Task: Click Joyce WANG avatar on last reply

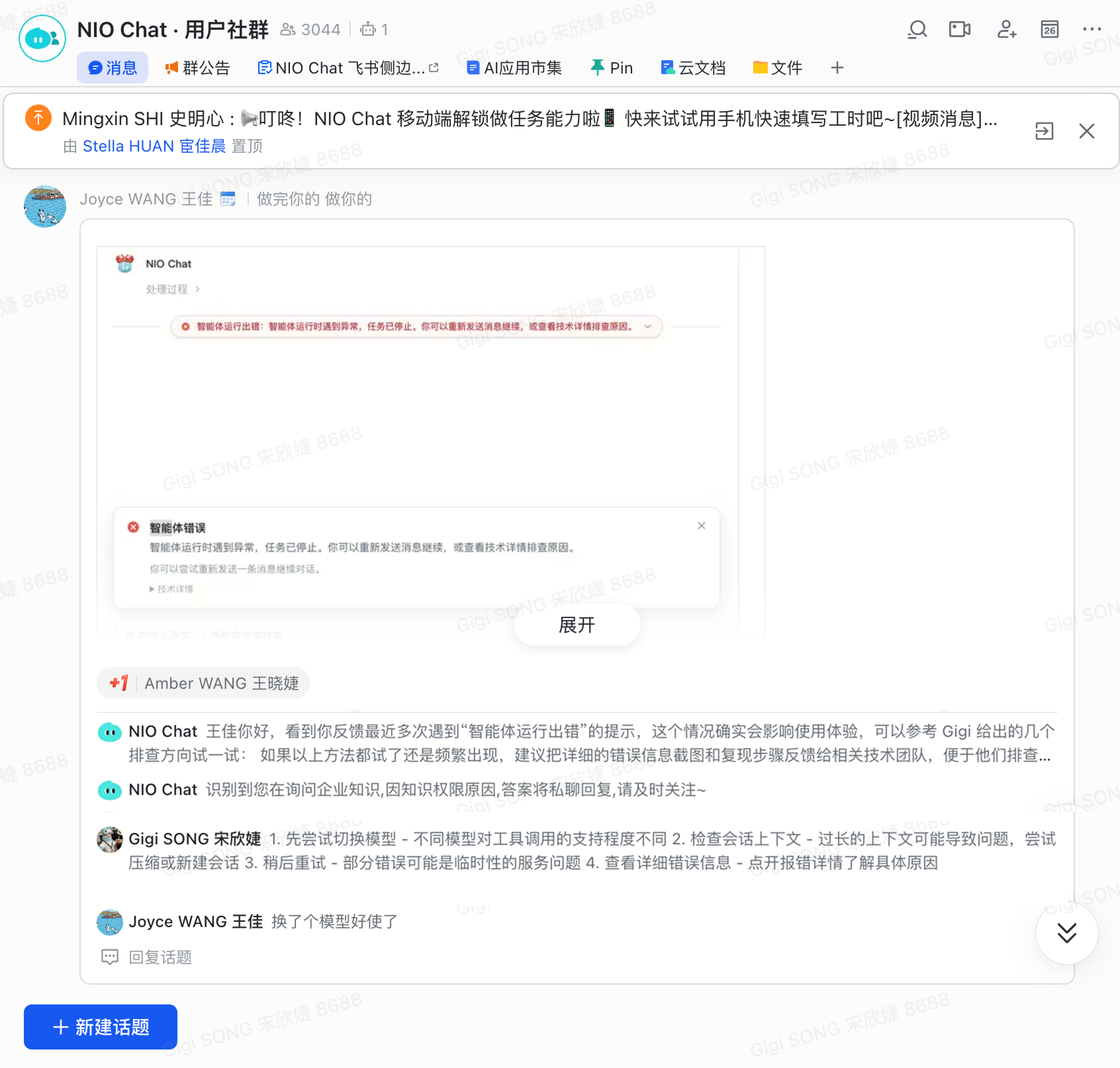Action: (x=110, y=922)
